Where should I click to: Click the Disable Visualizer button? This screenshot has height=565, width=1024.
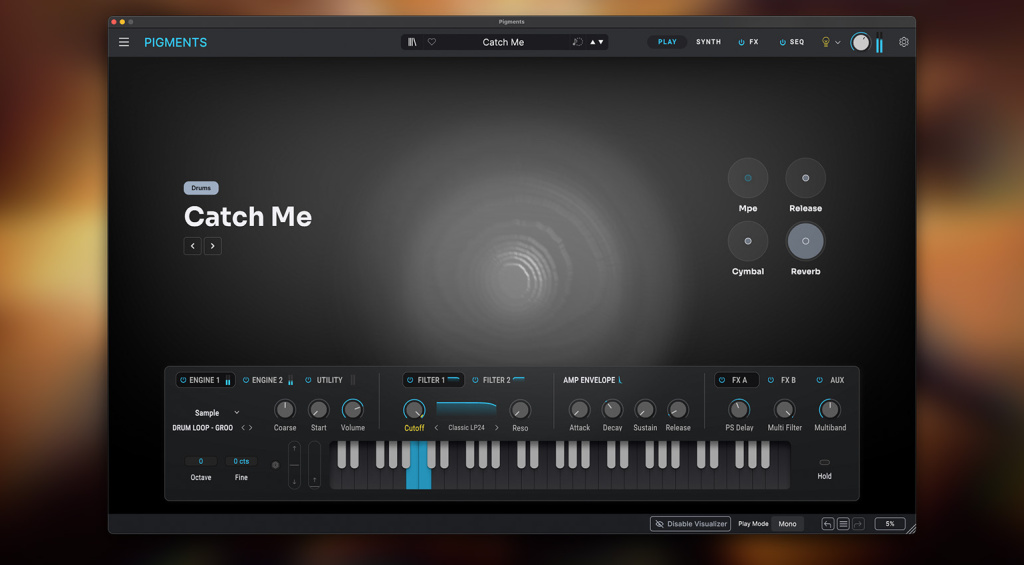(x=690, y=524)
